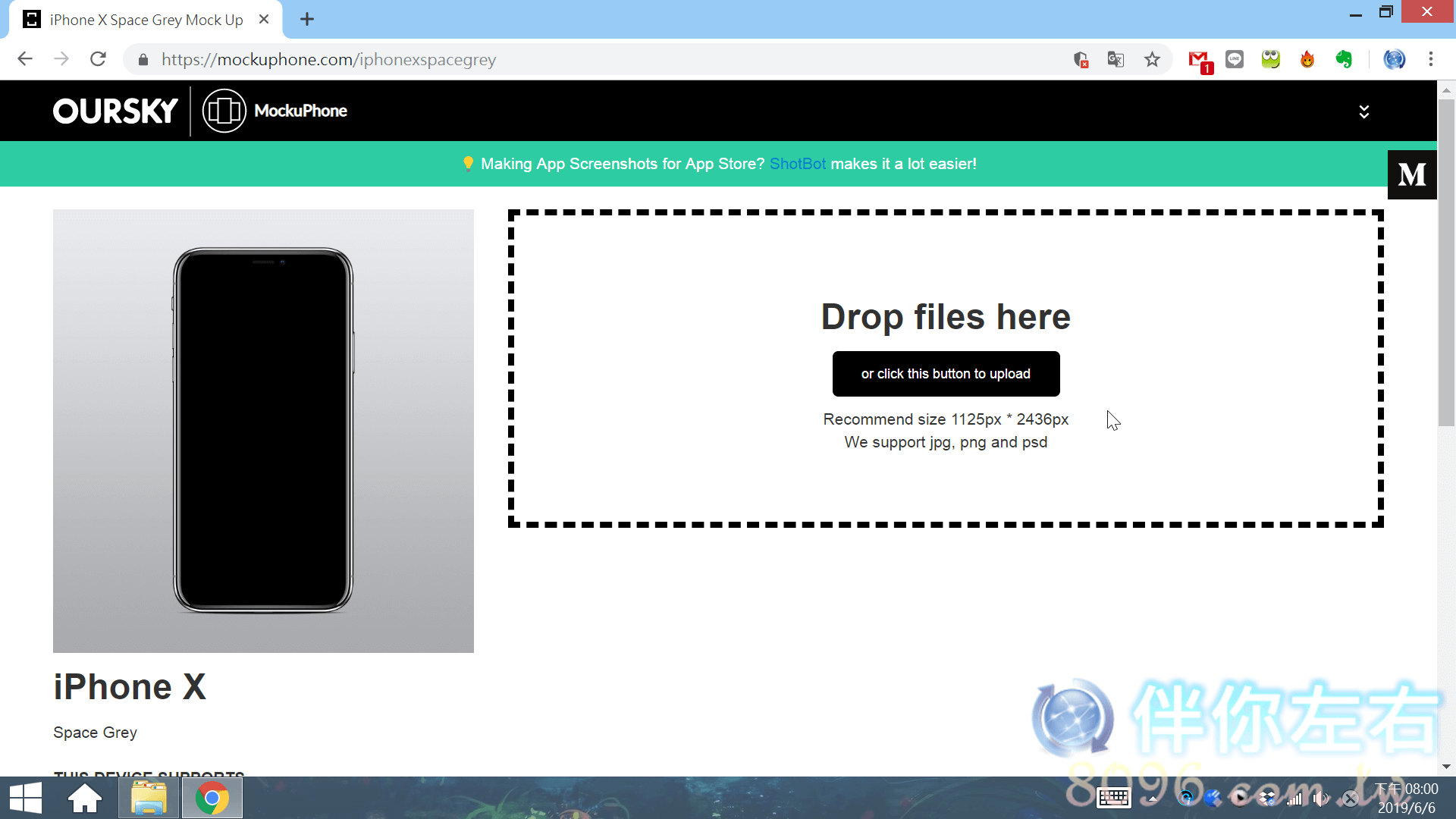Click the 'We support jpg, png and psd' text
Viewport: 1456px width, 819px height.
click(x=946, y=442)
